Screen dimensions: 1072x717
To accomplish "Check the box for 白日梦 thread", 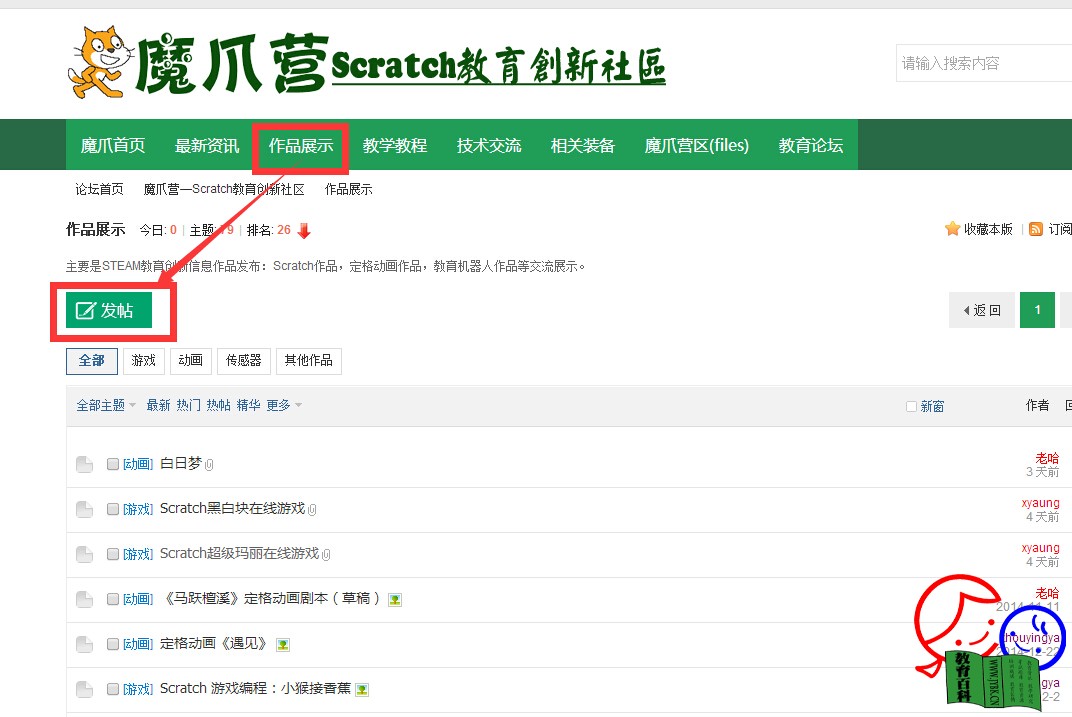I will click(x=113, y=464).
